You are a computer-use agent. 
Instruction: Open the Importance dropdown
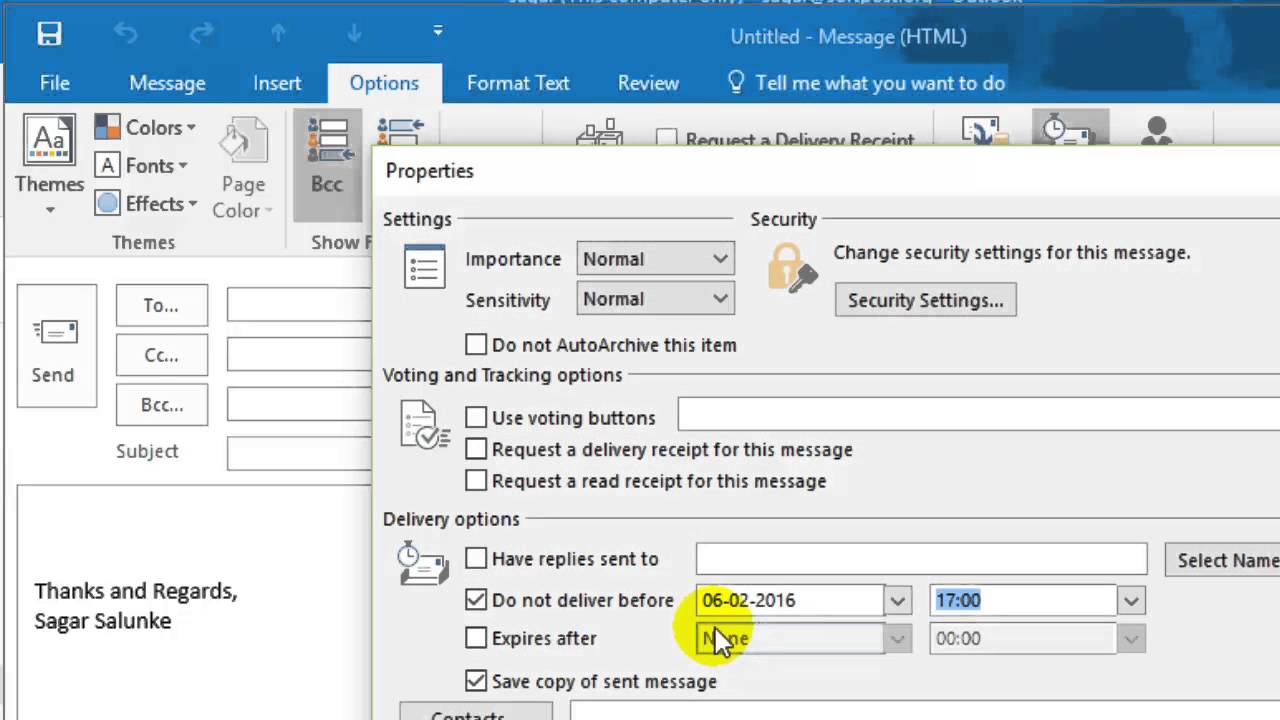point(656,259)
